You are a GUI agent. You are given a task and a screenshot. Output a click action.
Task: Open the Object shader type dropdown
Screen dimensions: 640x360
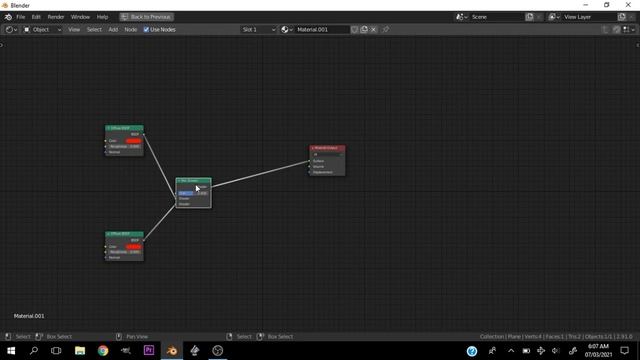pyautogui.click(x=42, y=30)
